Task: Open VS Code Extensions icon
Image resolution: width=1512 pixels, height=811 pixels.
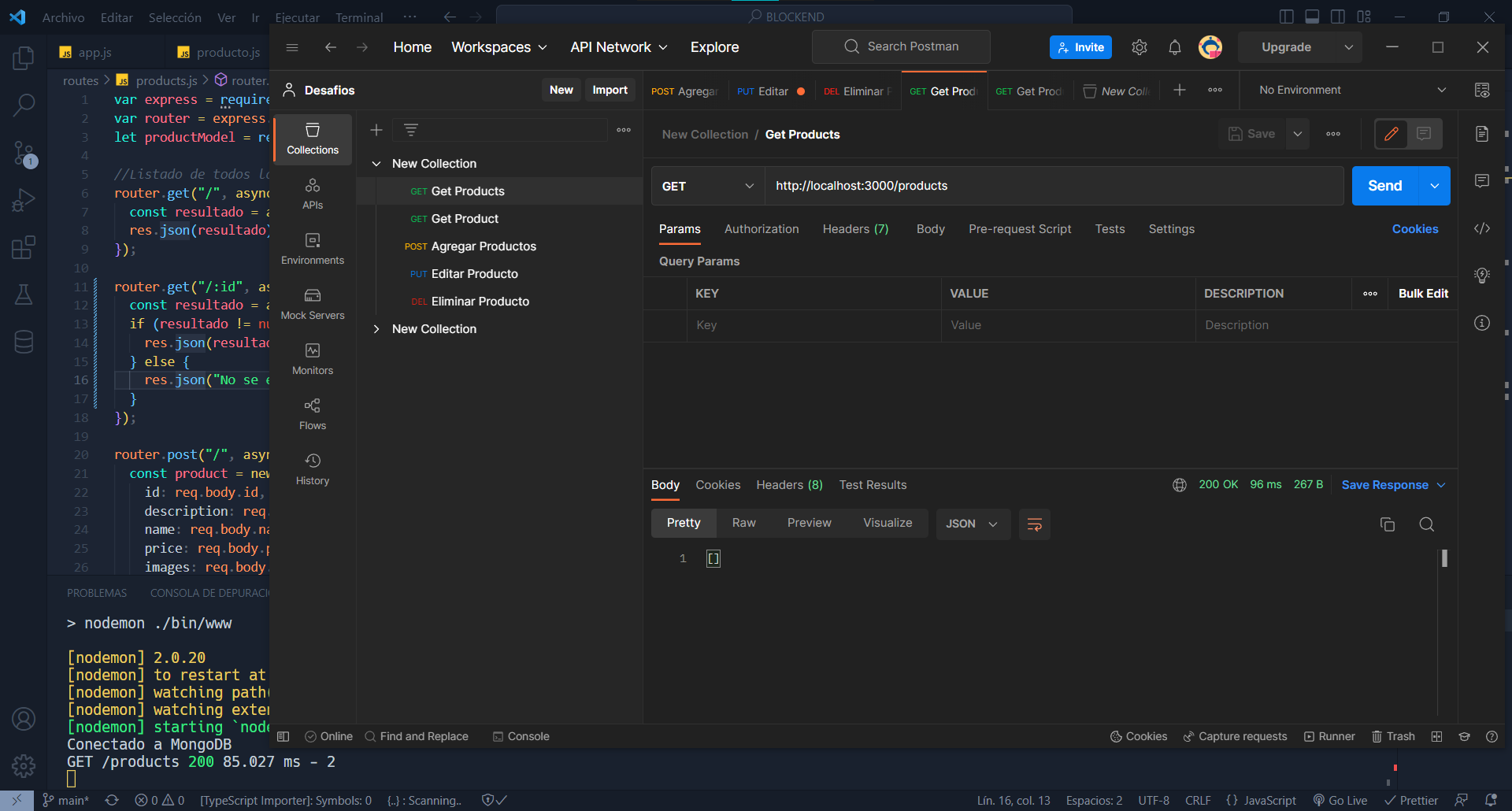Action: click(x=24, y=247)
